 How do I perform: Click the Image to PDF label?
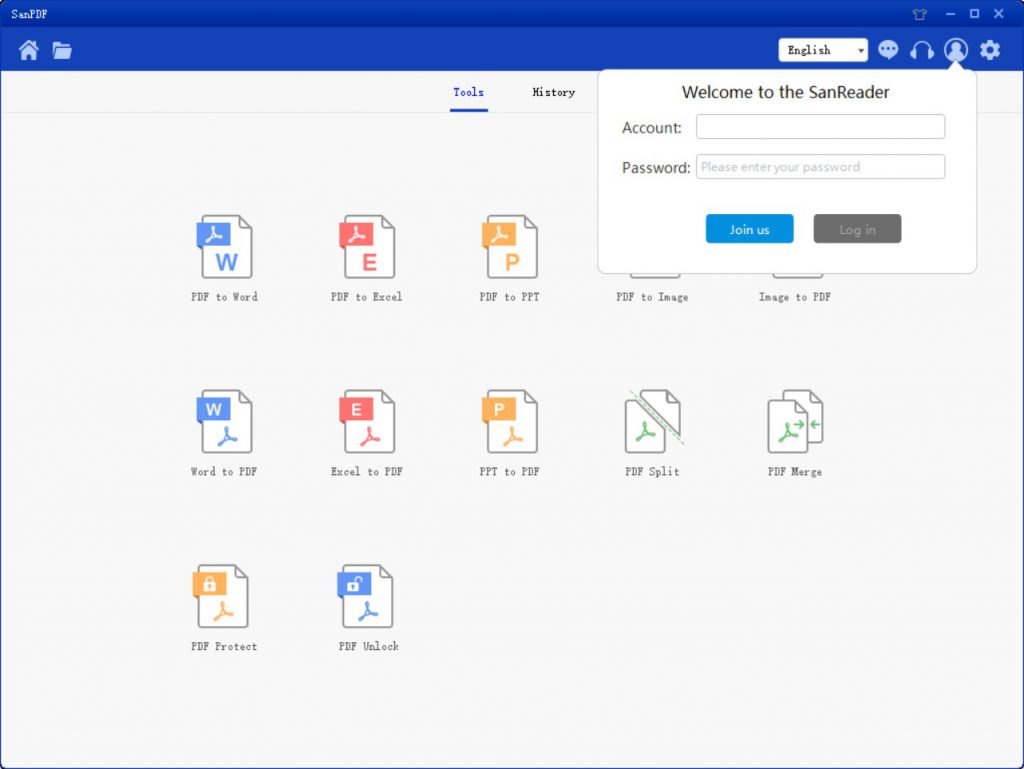tap(795, 297)
